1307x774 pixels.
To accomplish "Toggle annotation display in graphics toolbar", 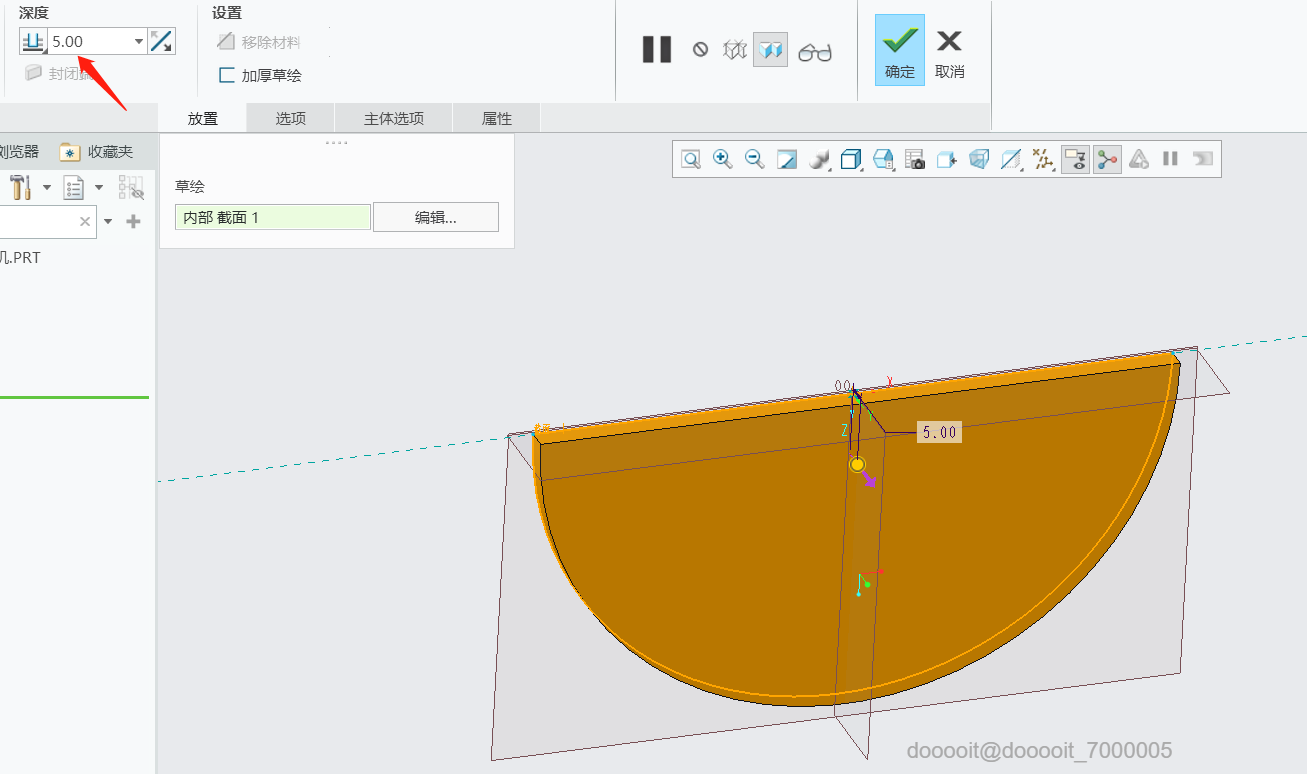I will click(1075, 159).
